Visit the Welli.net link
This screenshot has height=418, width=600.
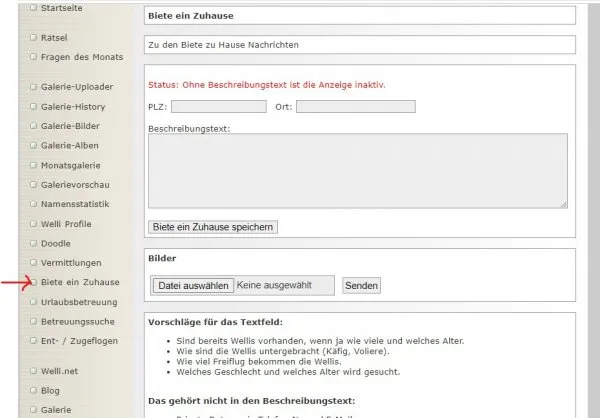click(x=59, y=371)
